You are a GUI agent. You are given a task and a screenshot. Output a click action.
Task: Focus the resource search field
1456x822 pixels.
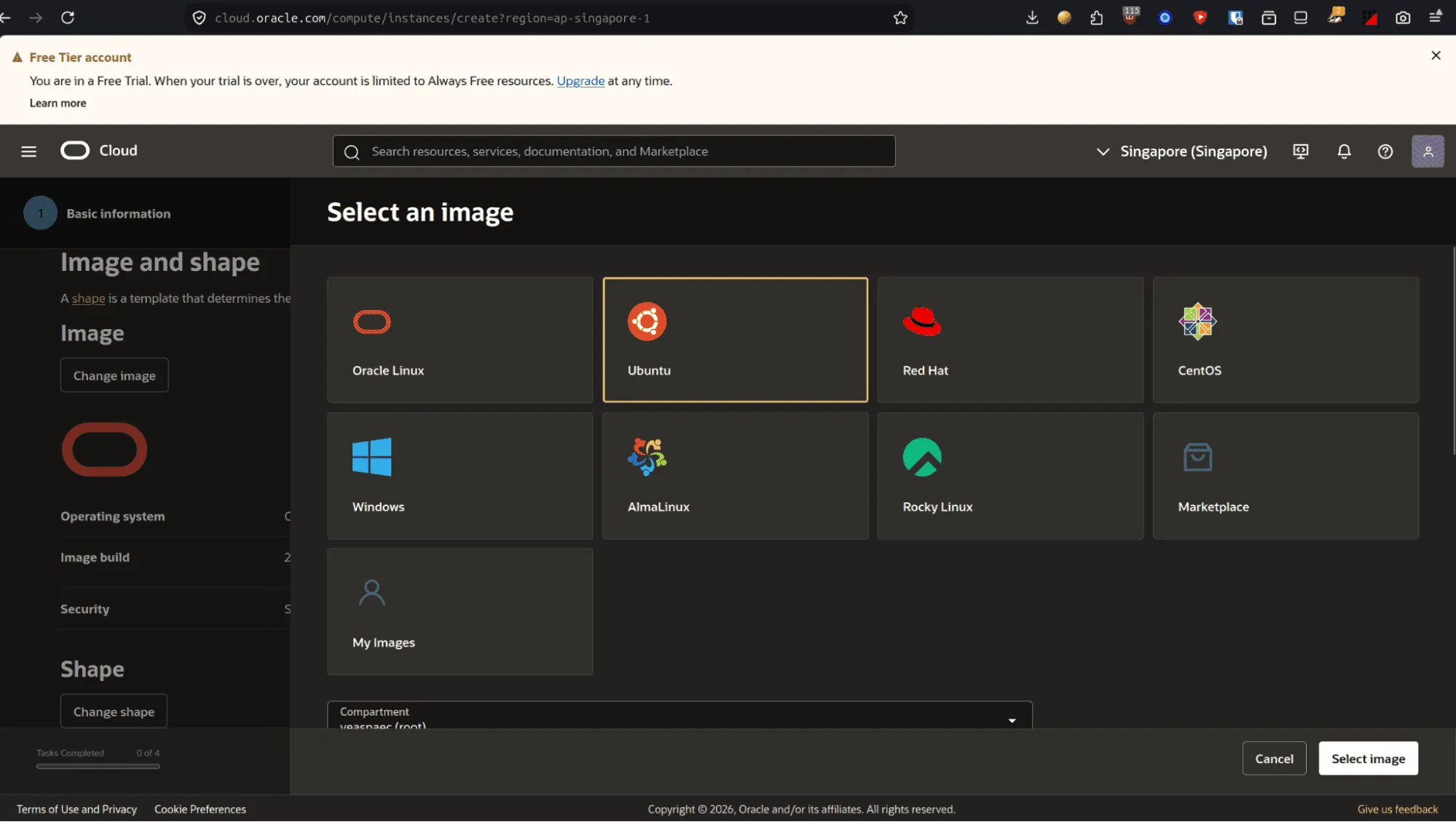[614, 151]
